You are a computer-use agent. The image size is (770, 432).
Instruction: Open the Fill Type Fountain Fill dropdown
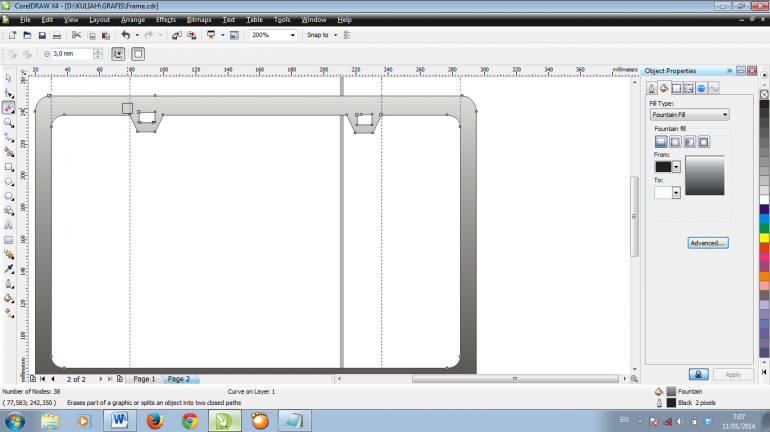[689, 114]
